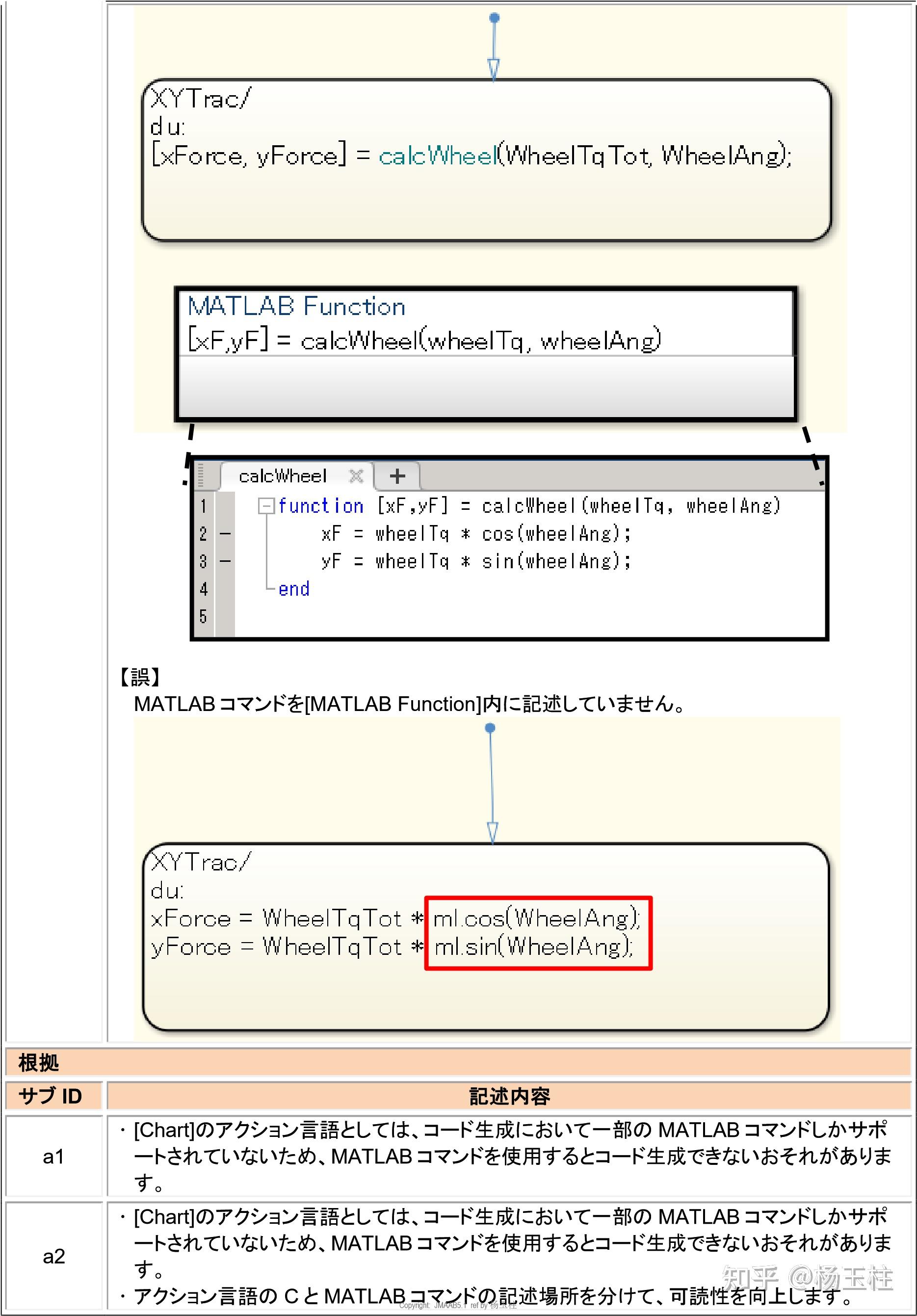The width and height of the screenshot is (917, 1316).
Task: Click the breakpoint dash beside line 3
Action: point(226,560)
